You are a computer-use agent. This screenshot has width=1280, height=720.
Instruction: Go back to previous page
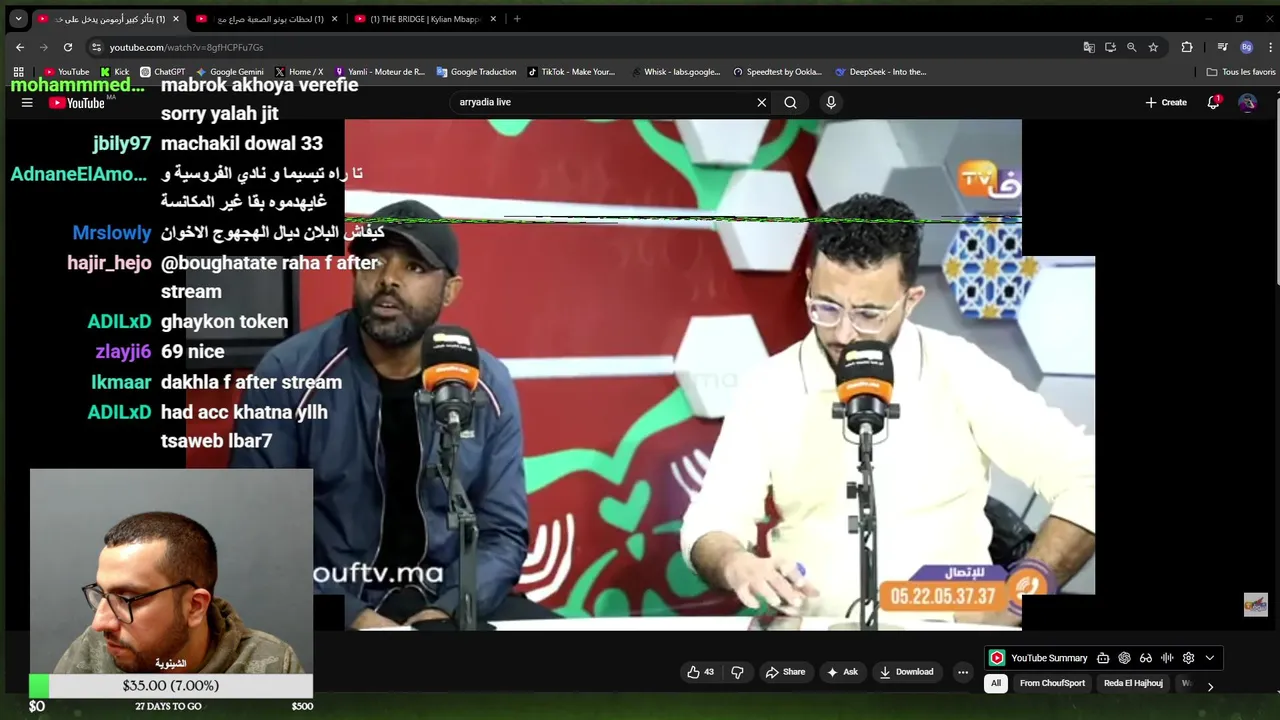[20, 47]
